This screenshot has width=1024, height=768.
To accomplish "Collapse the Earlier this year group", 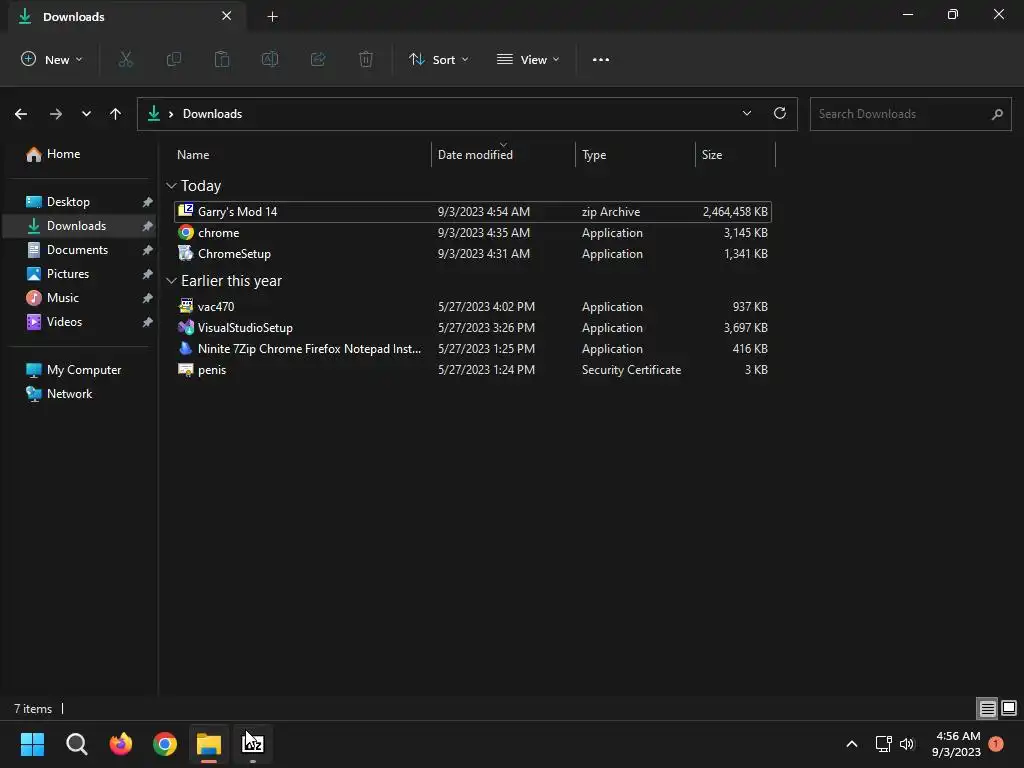I will (171, 281).
